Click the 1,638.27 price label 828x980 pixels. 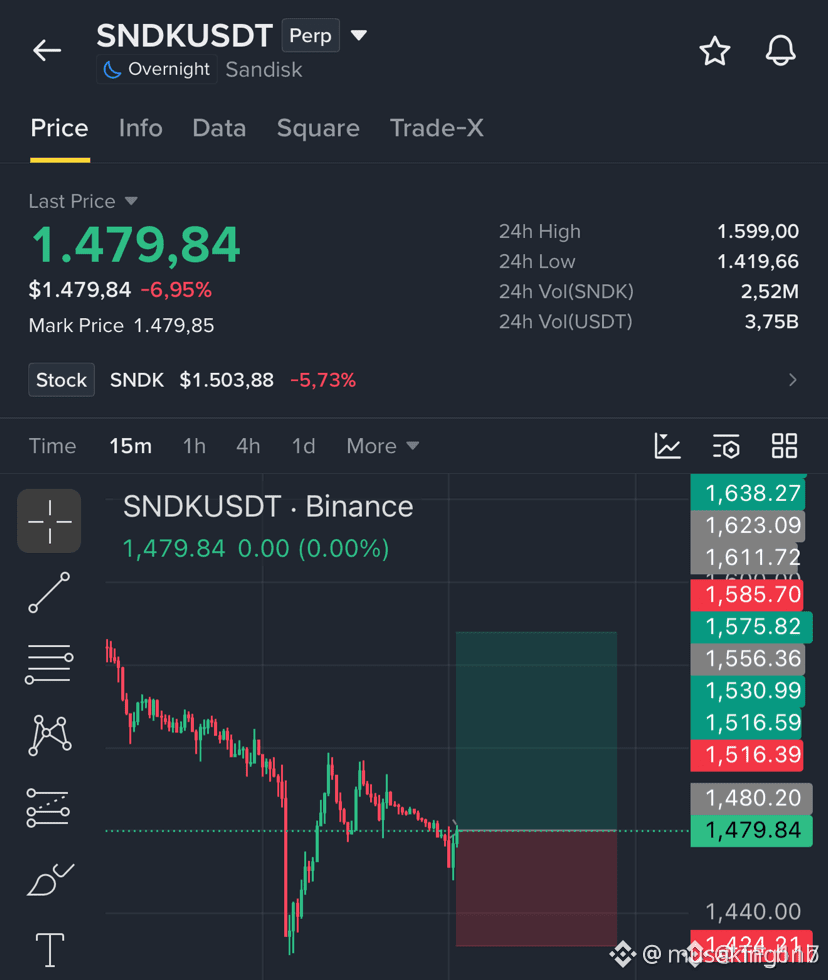pos(749,492)
